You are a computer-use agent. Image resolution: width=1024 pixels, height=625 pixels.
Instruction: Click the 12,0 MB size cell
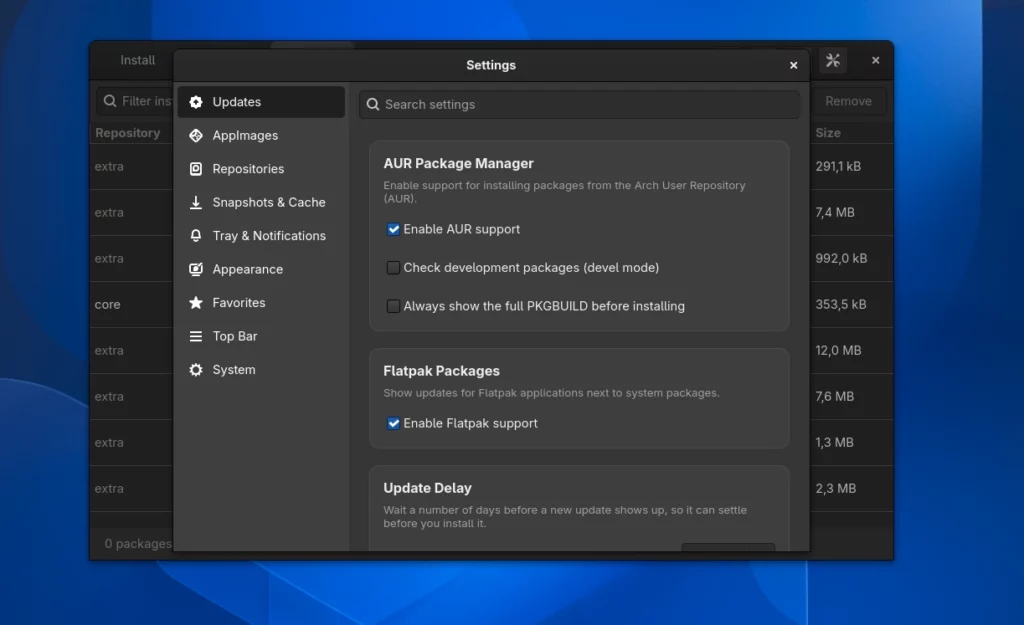pos(838,351)
